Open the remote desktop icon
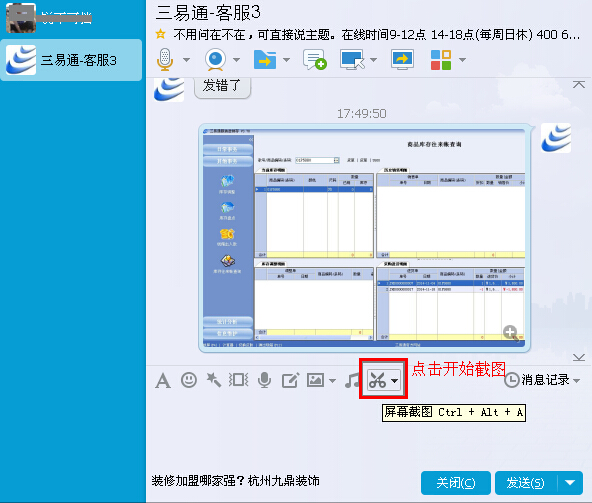The height and width of the screenshot is (503, 592). 352,60
